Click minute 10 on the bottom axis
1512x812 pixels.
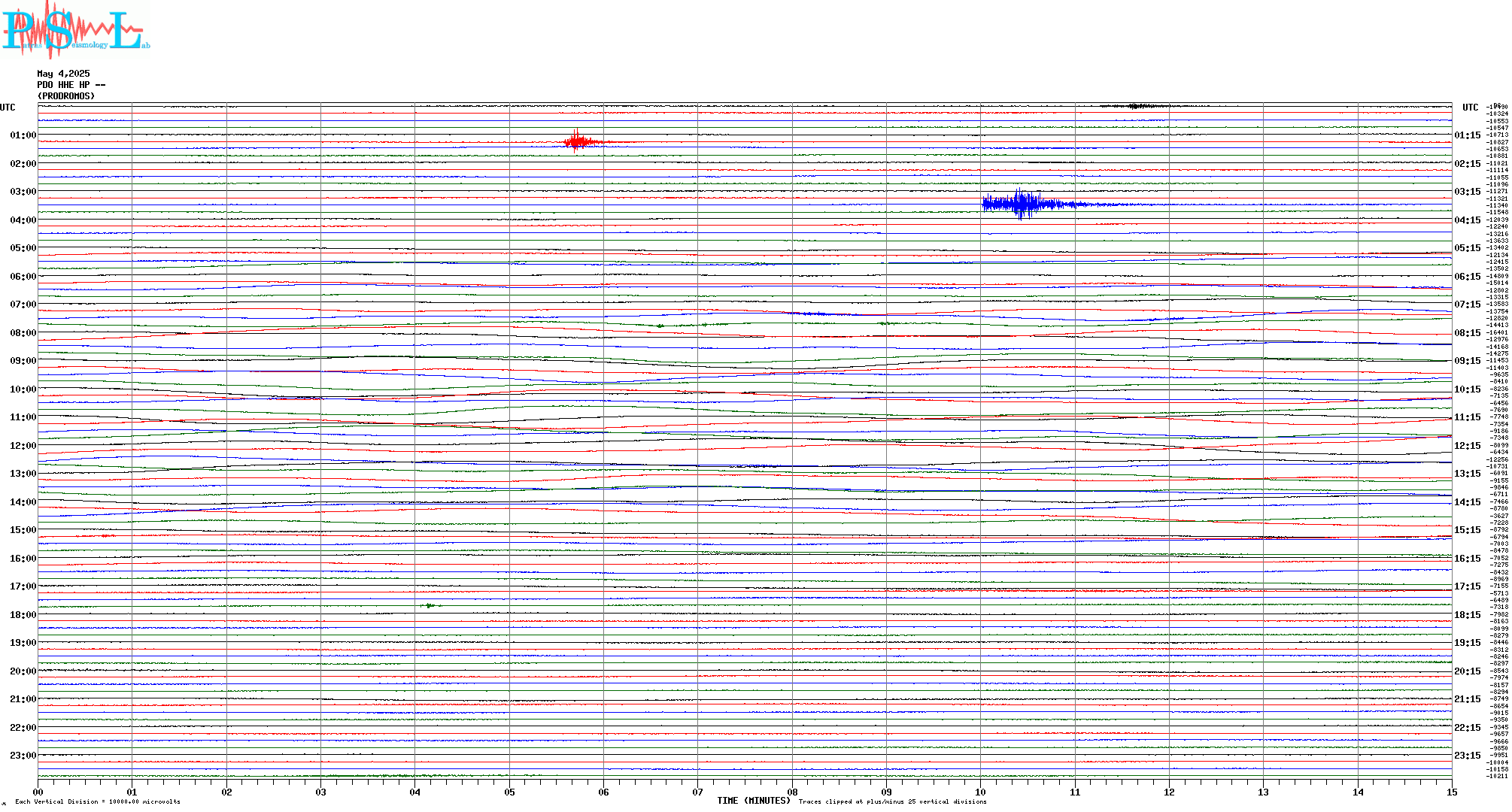[x=980, y=792]
